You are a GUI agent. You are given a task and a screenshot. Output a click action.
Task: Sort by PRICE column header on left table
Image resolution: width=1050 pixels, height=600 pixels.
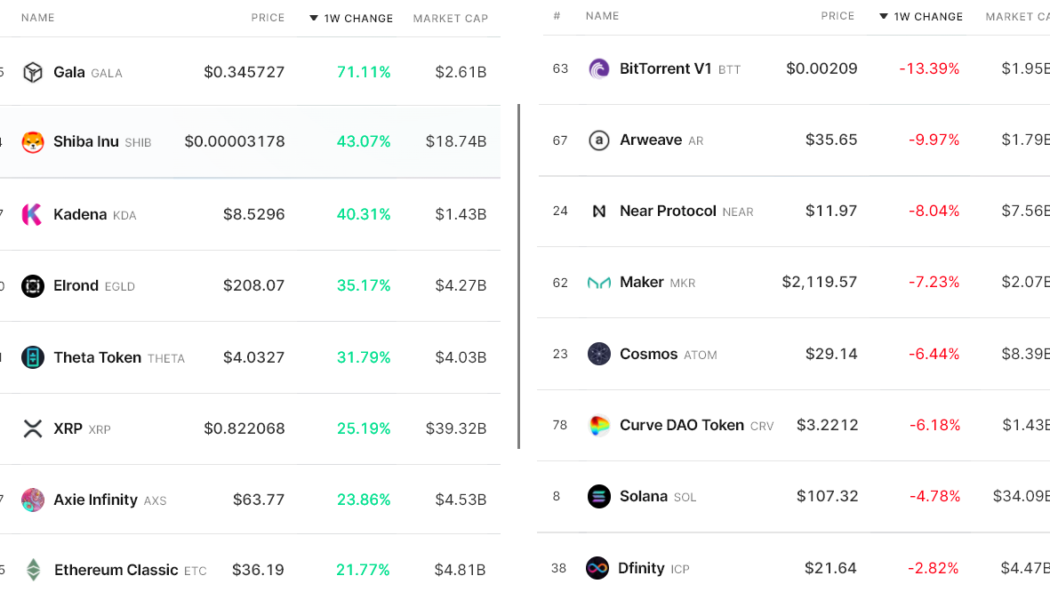pyautogui.click(x=267, y=17)
